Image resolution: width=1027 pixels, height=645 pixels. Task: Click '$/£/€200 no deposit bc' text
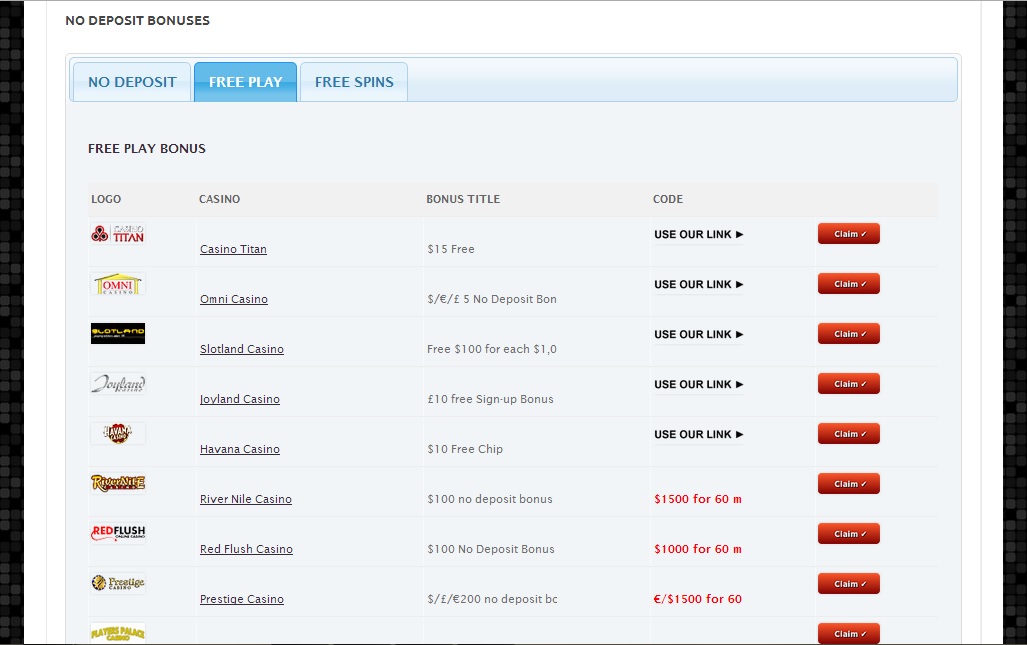[x=493, y=599]
